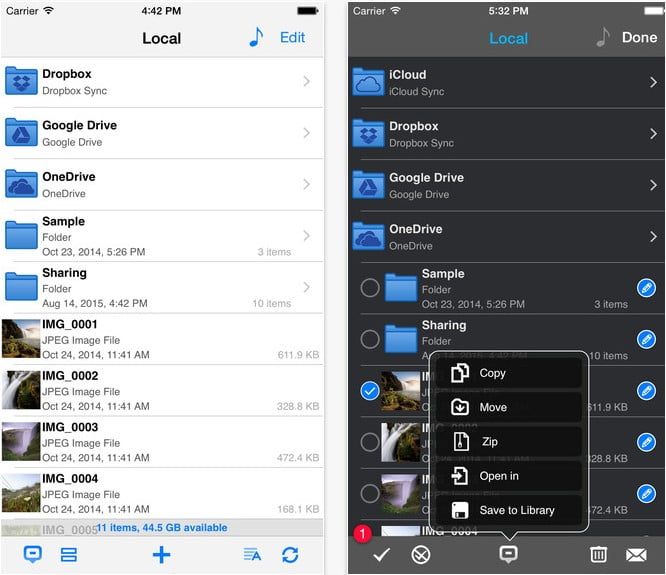The width and height of the screenshot is (666, 575).
Task: Open iCloud folder chevron arrow
Action: coord(652,82)
